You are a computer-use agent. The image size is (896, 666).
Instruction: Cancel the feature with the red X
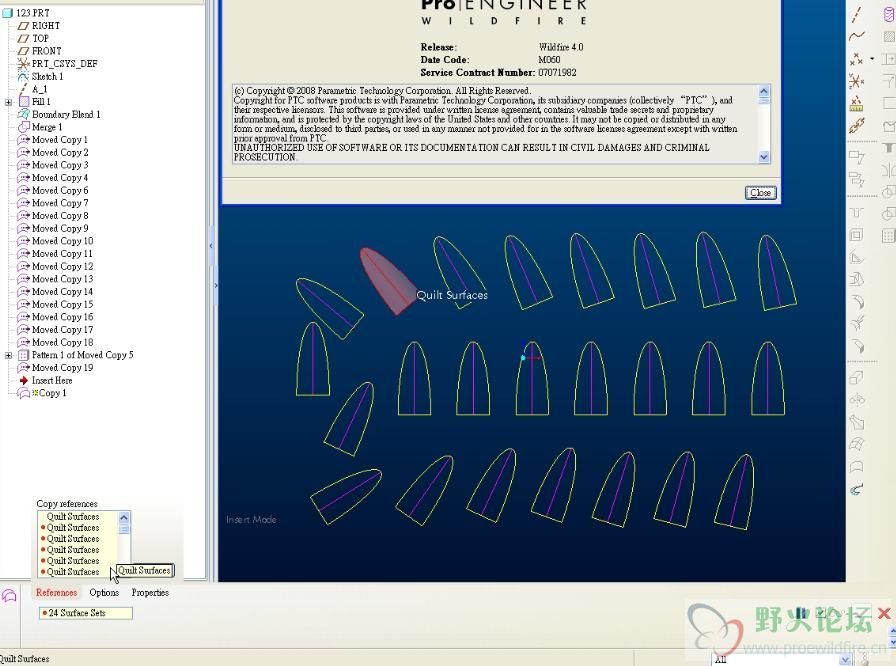(x=884, y=613)
